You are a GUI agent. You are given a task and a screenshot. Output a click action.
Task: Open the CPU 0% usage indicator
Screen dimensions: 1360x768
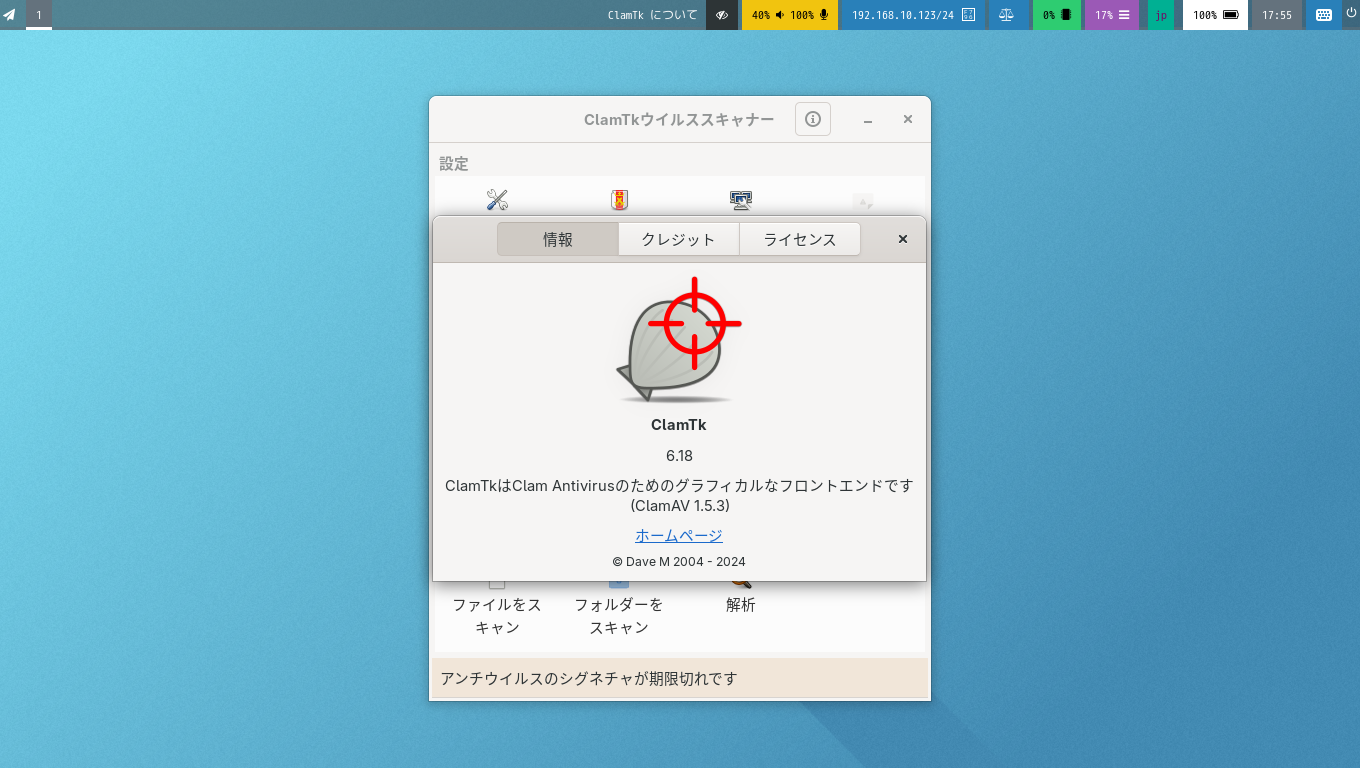1057,15
